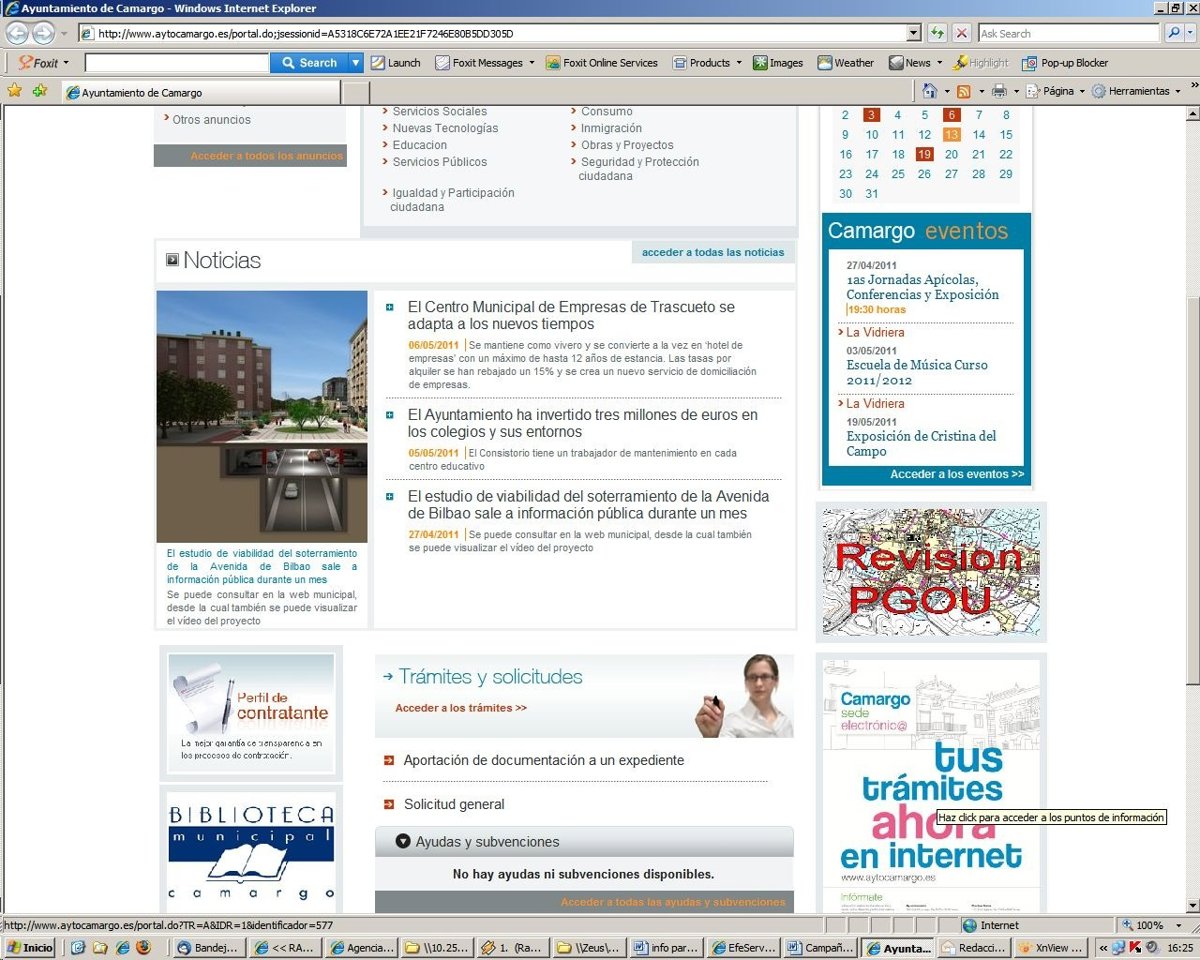Click the 'acceder a todas las noticias' link
Screen dimensions: 1200x960
(713, 252)
